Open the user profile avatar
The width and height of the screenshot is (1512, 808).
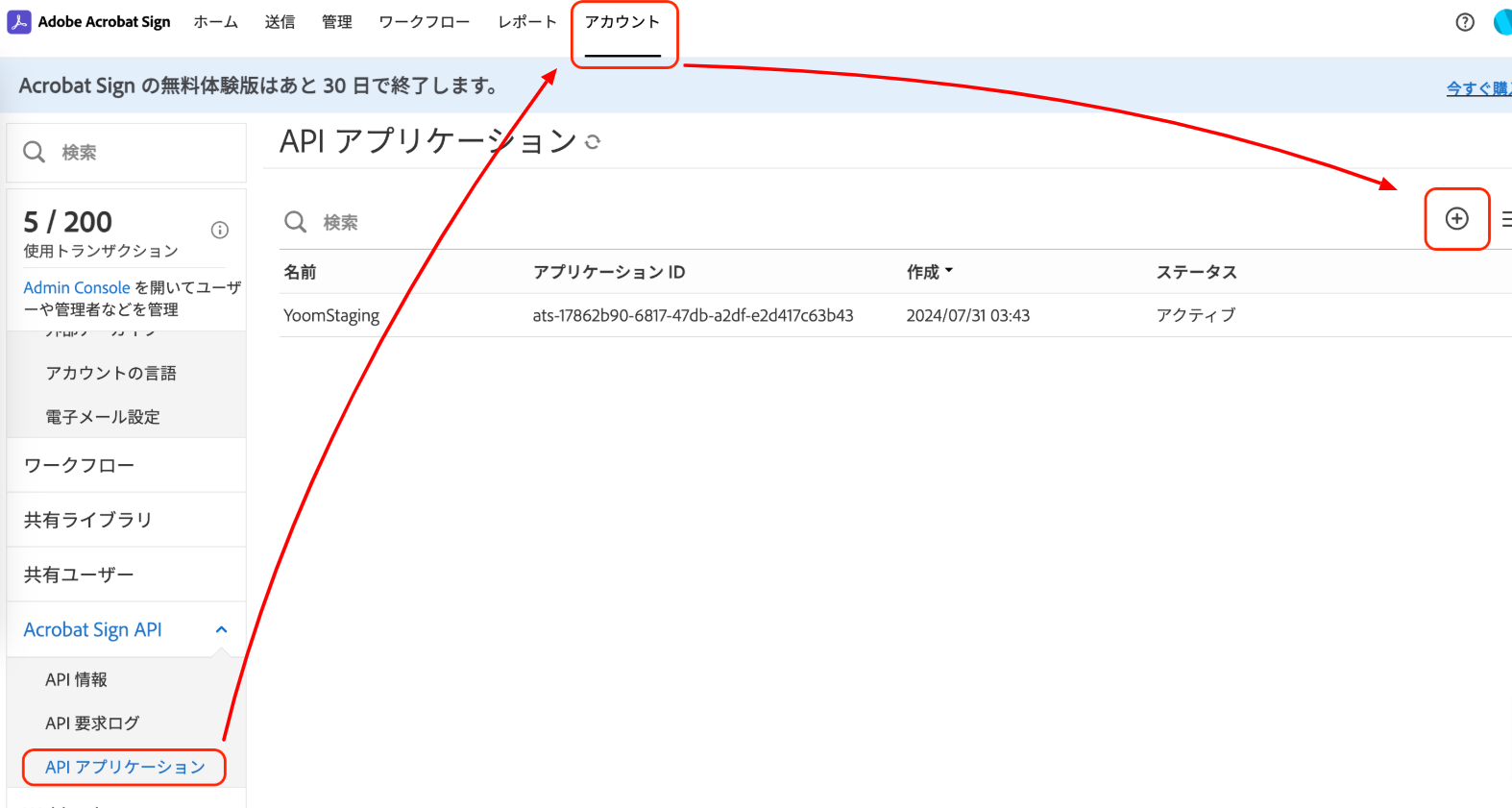coord(1503,22)
